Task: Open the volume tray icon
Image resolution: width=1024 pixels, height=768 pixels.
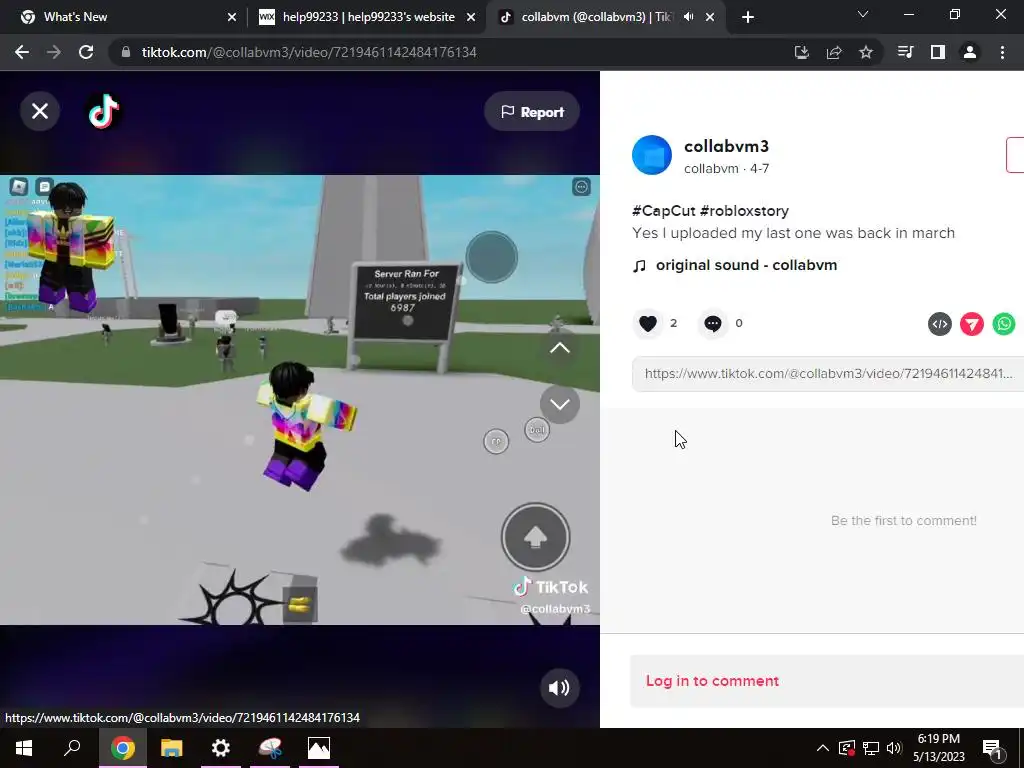Action: (894, 748)
